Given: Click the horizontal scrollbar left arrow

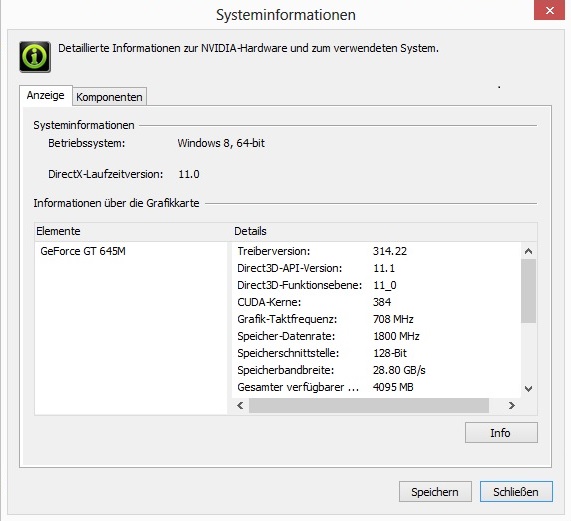Looking at the screenshot, I should 240,405.
